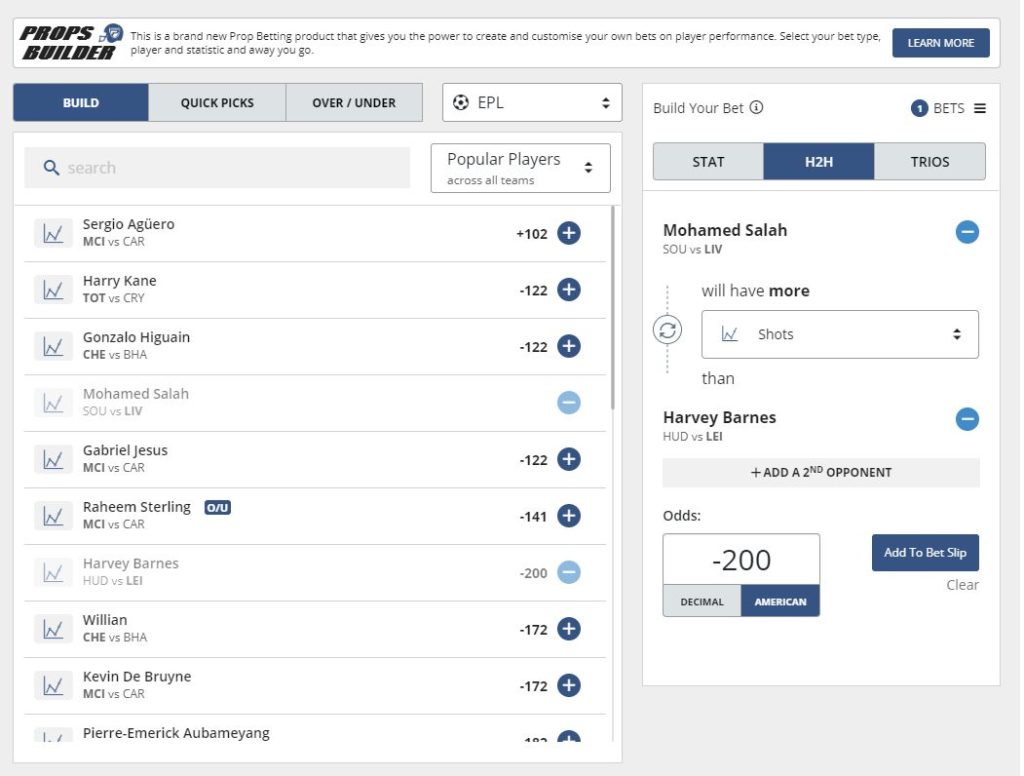Add Raheem Sterling with the plus icon
The height and width of the screenshot is (776, 1024).
[x=568, y=516]
